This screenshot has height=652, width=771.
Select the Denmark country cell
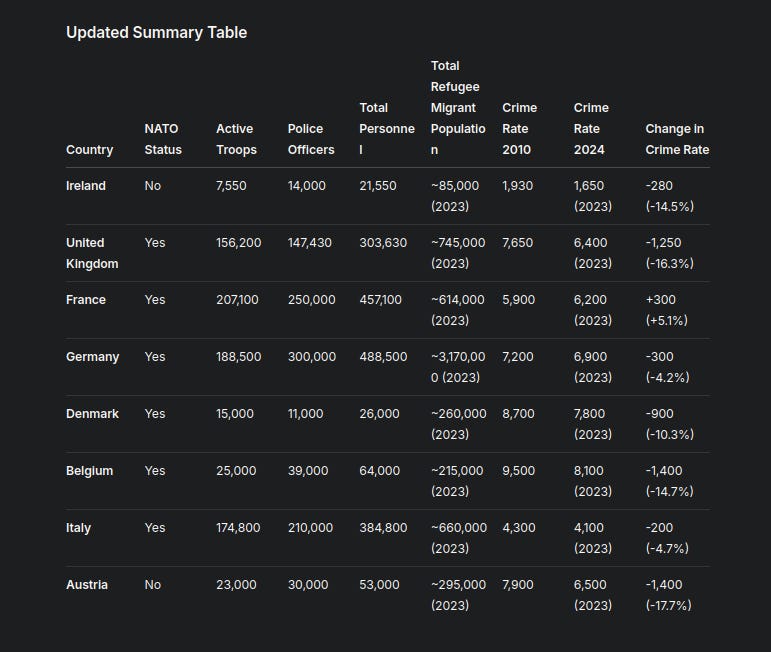pyautogui.click(x=92, y=414)
